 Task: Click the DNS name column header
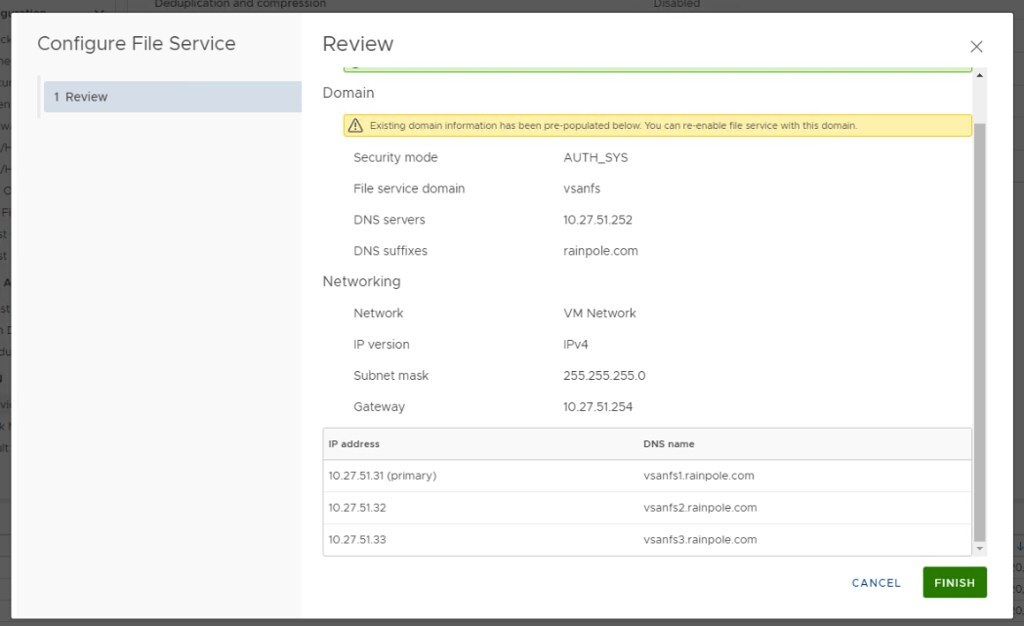(x=669, y=444)
